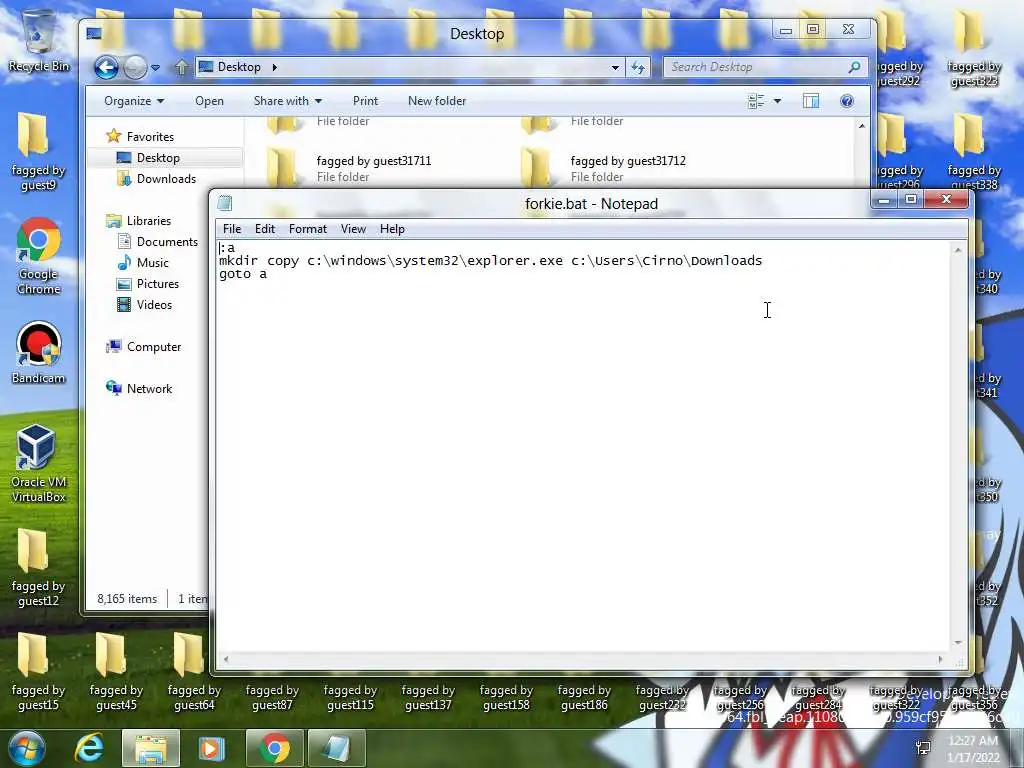Toggle the preview pane icon
The image size is (1024, 768).
[811, 101]
